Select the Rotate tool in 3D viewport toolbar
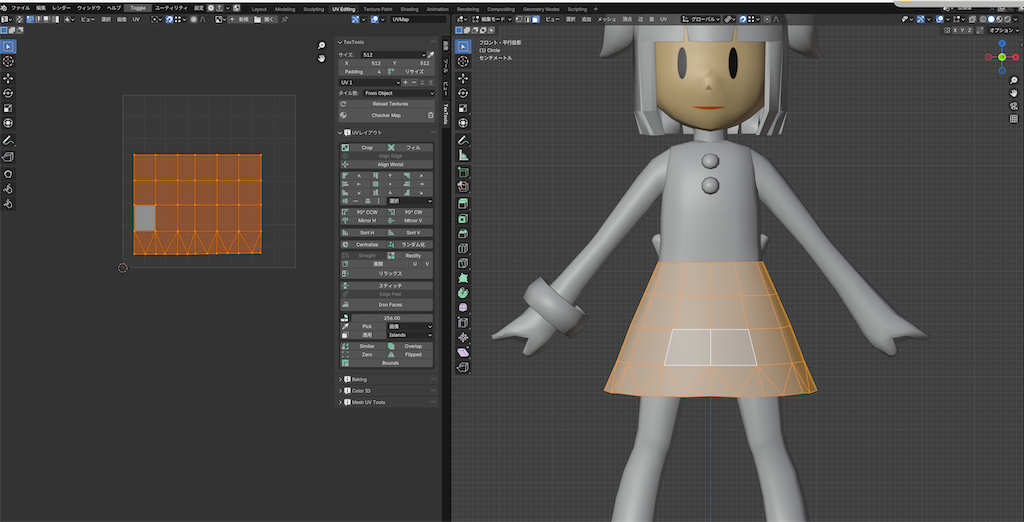This screenshot has width=1024, height=522. click(463, 93)
